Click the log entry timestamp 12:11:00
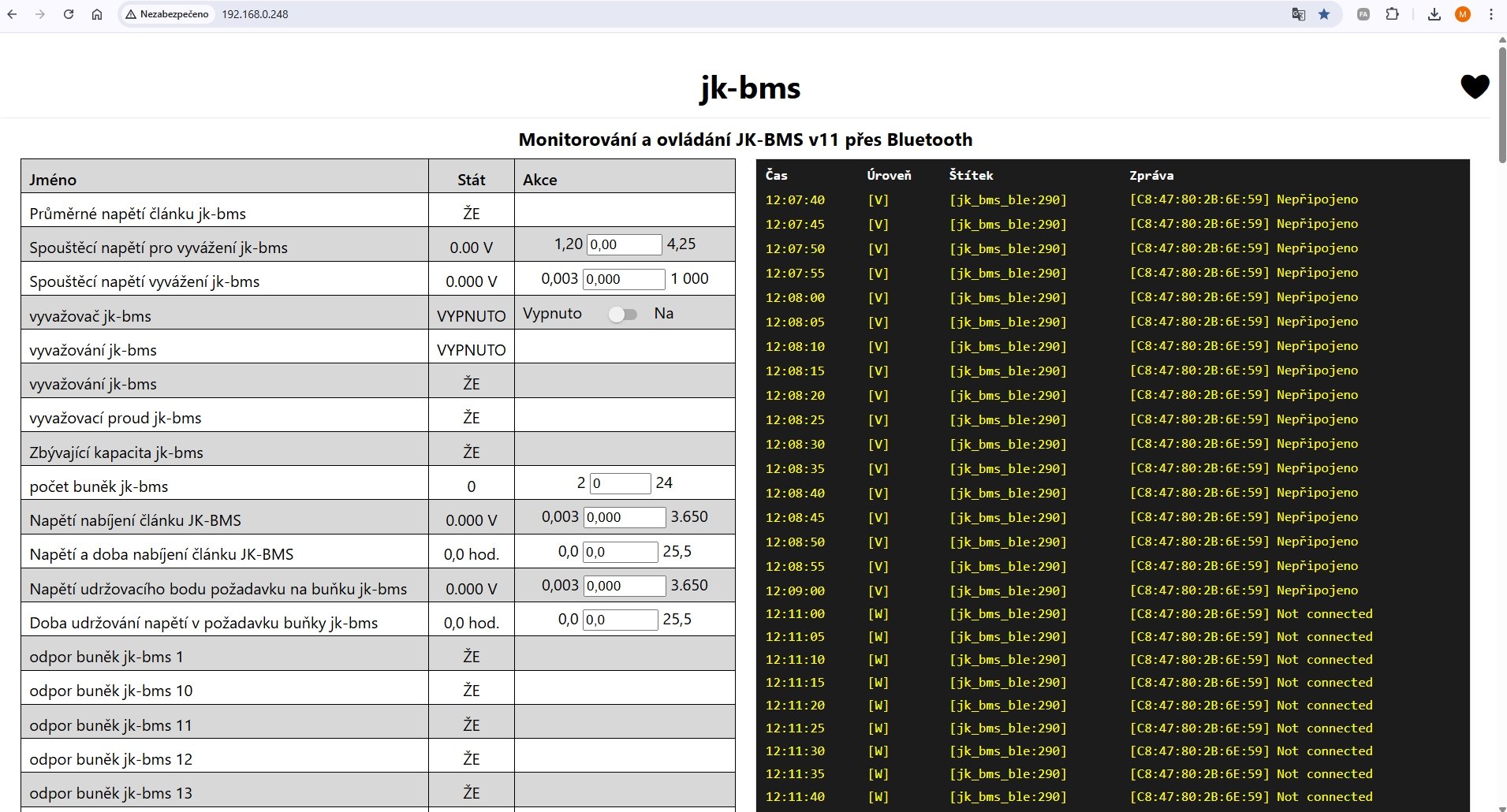 click(x=795, y=613)
